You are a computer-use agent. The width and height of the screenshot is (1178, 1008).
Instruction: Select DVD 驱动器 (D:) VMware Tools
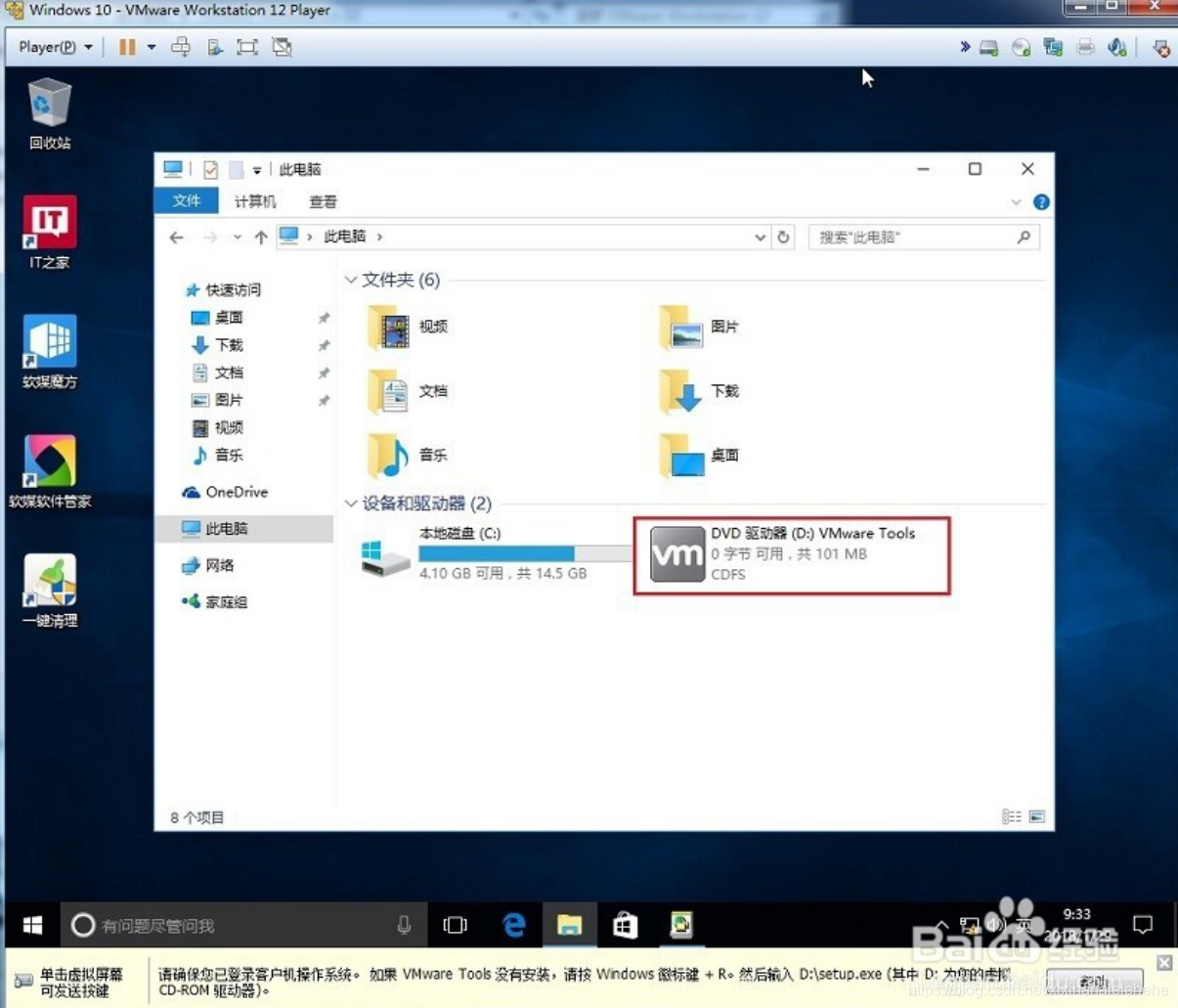(792, 554)
